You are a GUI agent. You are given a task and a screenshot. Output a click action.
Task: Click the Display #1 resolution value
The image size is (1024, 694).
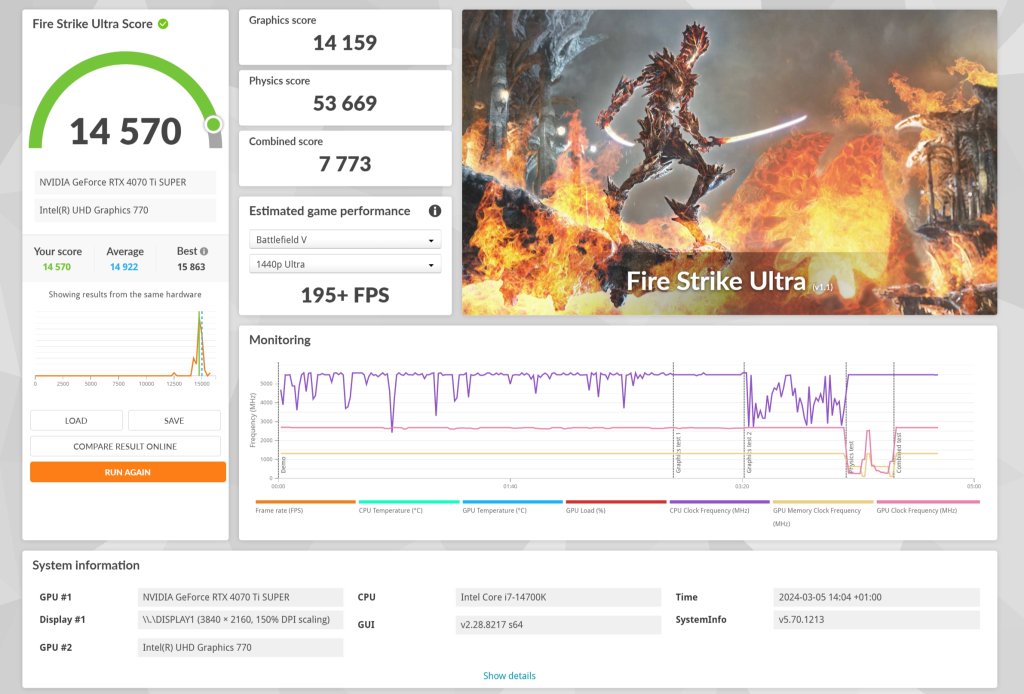point(240,620)
